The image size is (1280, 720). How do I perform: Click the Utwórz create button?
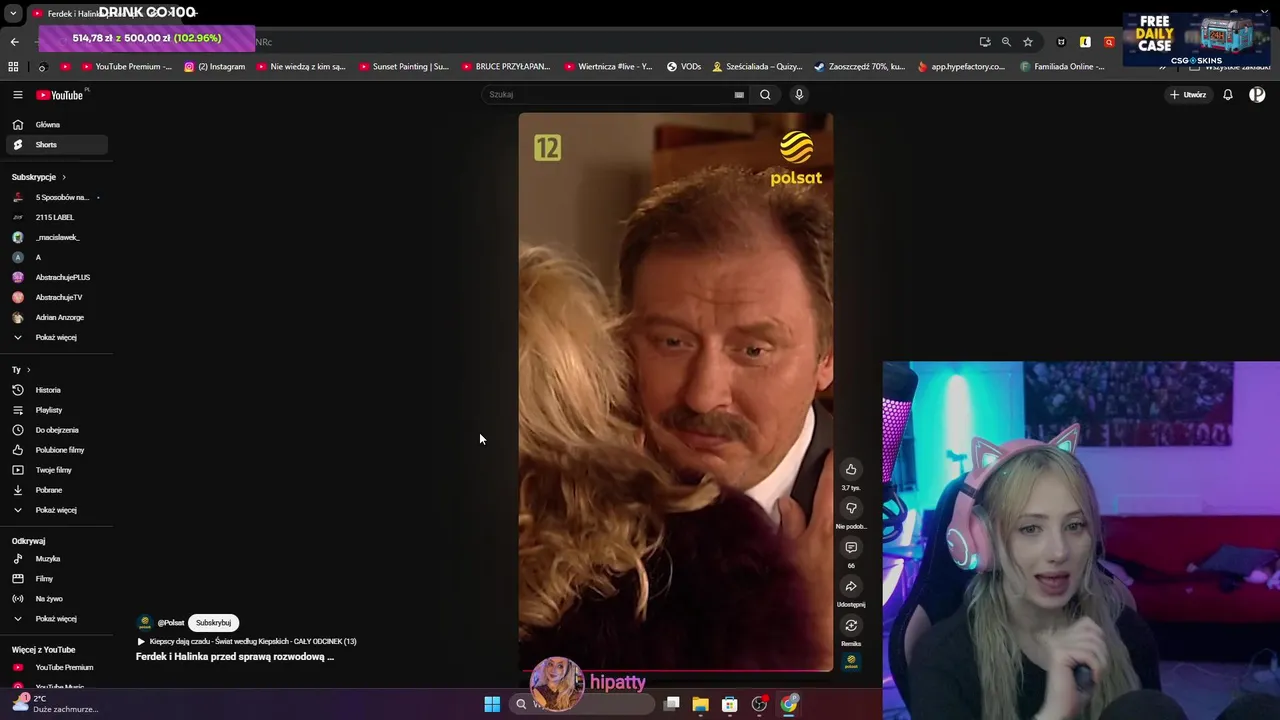[x=1188, y=95]
